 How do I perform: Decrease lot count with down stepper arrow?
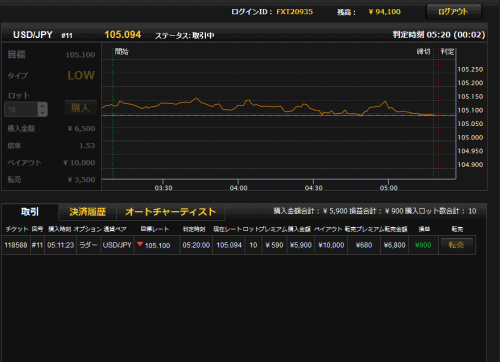pos(42,113)
